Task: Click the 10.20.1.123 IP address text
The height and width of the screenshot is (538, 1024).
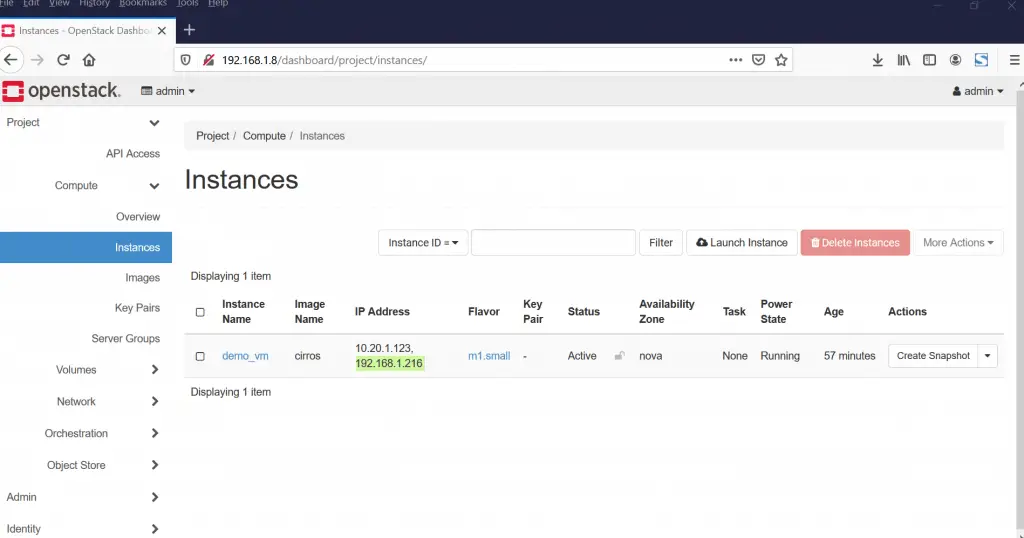Action: click(x=384, y=349)
